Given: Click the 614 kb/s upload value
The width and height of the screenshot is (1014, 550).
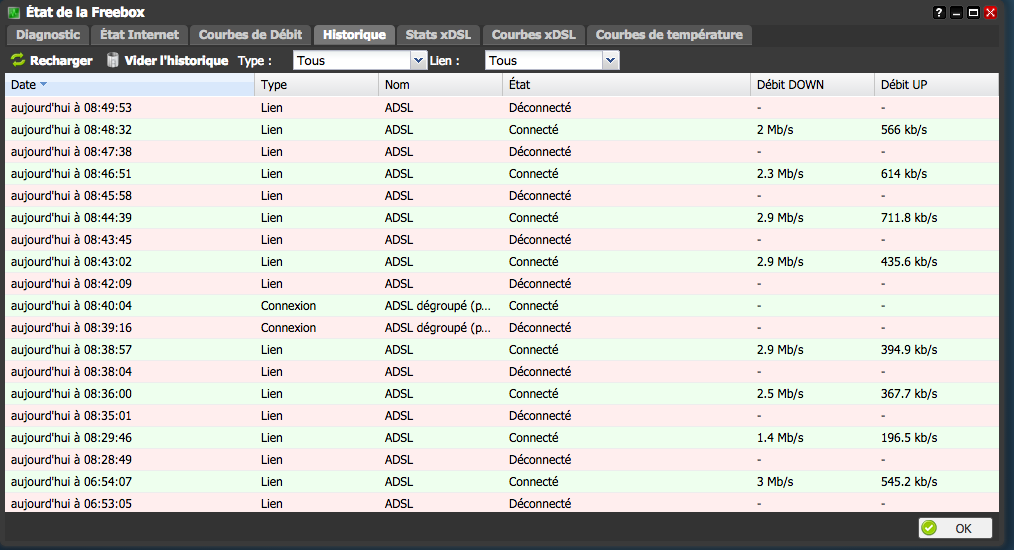Looking at the screenshot, I should tap(903, 173).
